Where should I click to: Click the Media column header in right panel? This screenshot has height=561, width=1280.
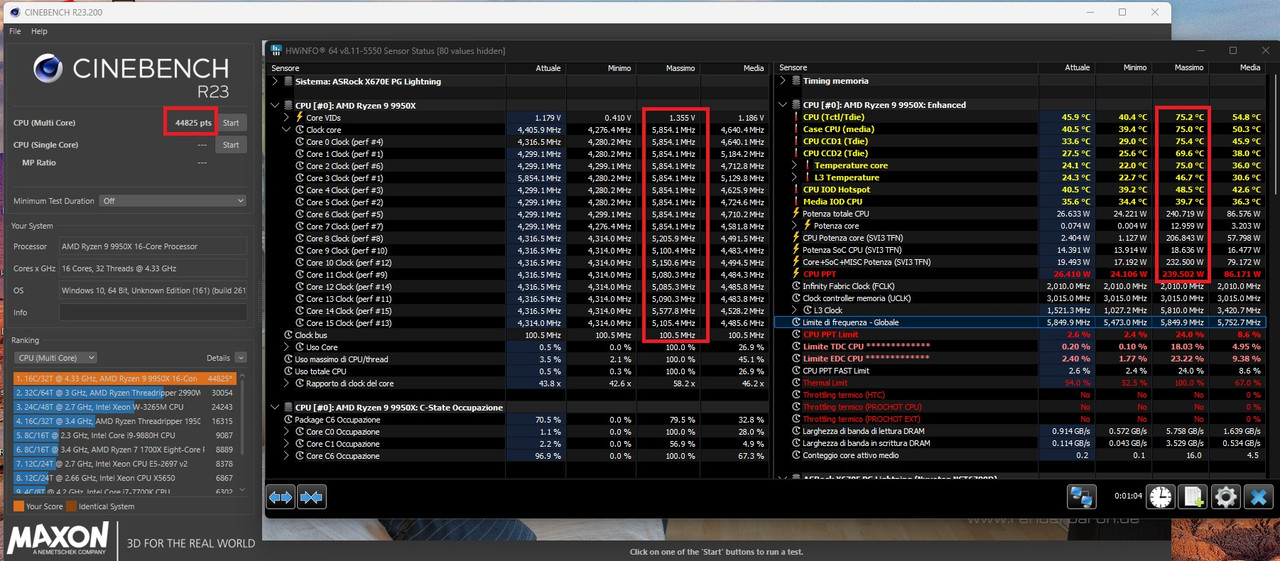1236,68
